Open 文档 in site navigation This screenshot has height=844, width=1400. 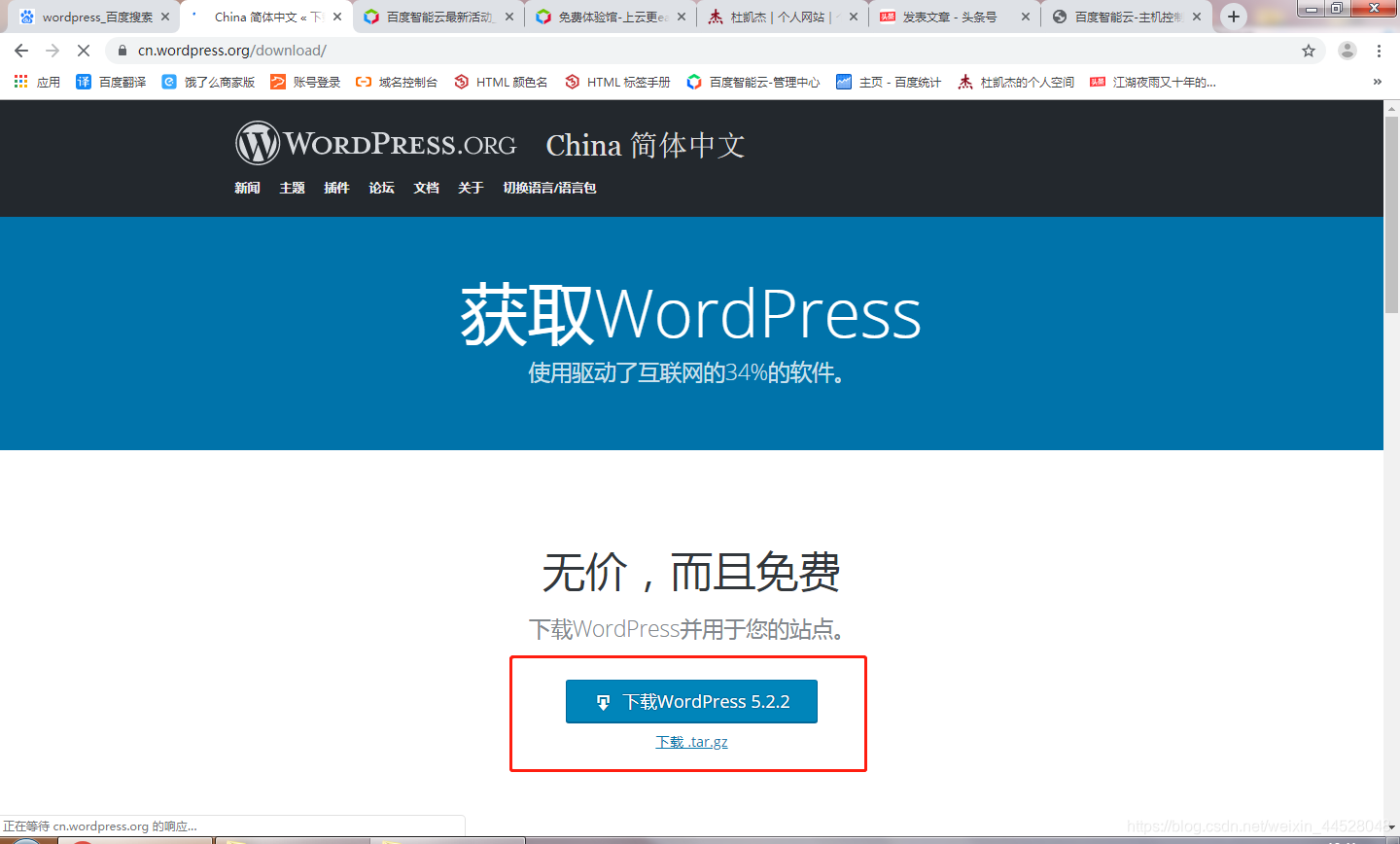click(426, 188)
